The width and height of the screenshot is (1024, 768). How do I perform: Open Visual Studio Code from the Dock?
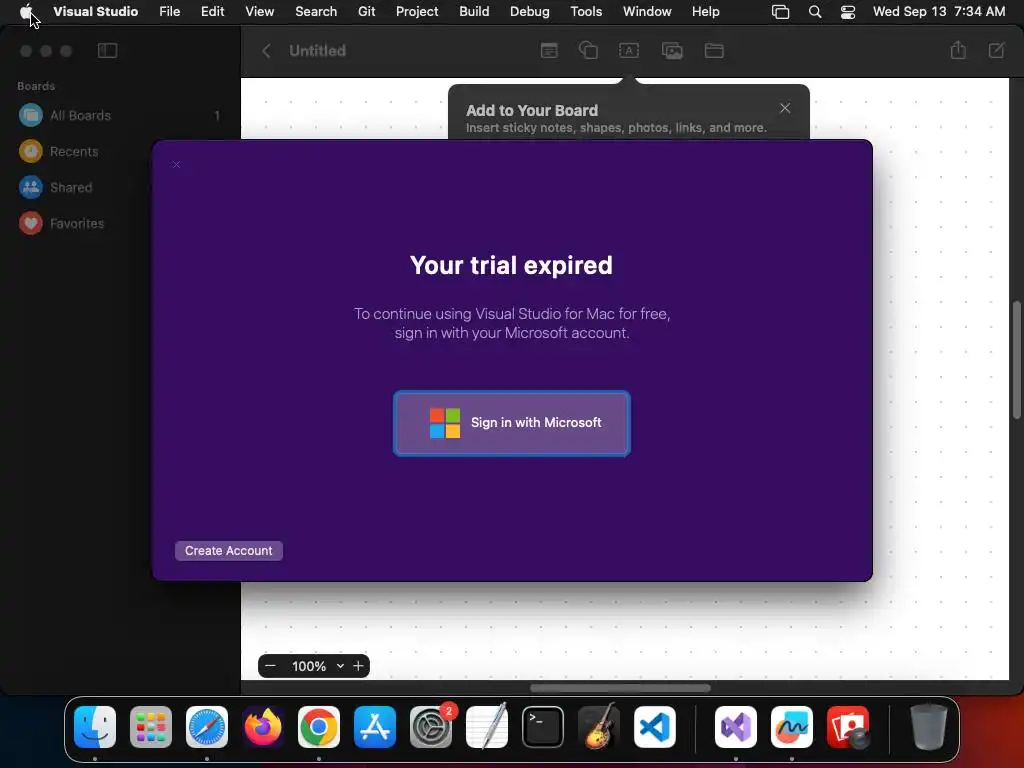coord(655,727)
